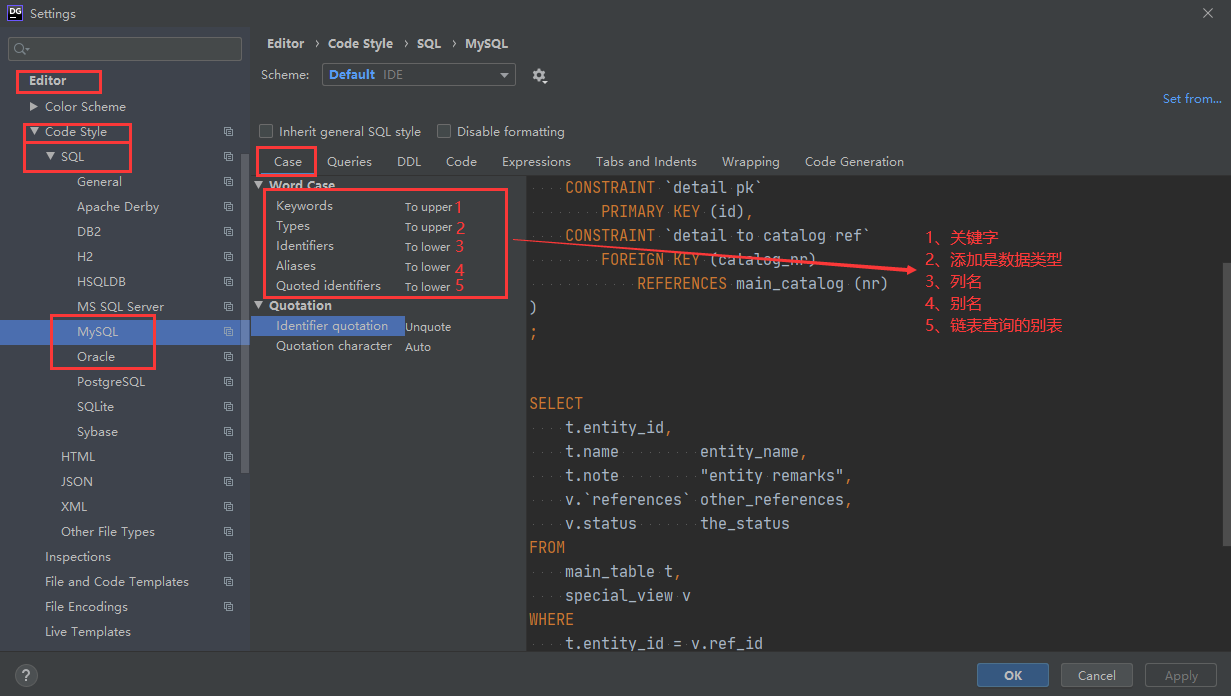Image resolution: width=1231 pixels, height=696 pixels.
Task: Click the Set from... link
Action: [1192, 99]
